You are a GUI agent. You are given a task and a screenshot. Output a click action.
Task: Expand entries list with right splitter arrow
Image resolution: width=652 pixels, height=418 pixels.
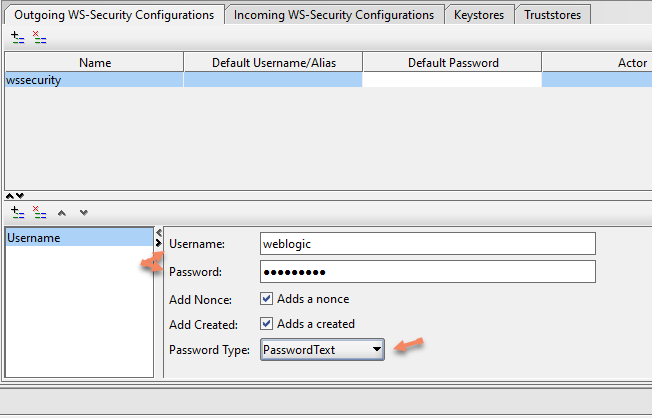coord(158,243)
